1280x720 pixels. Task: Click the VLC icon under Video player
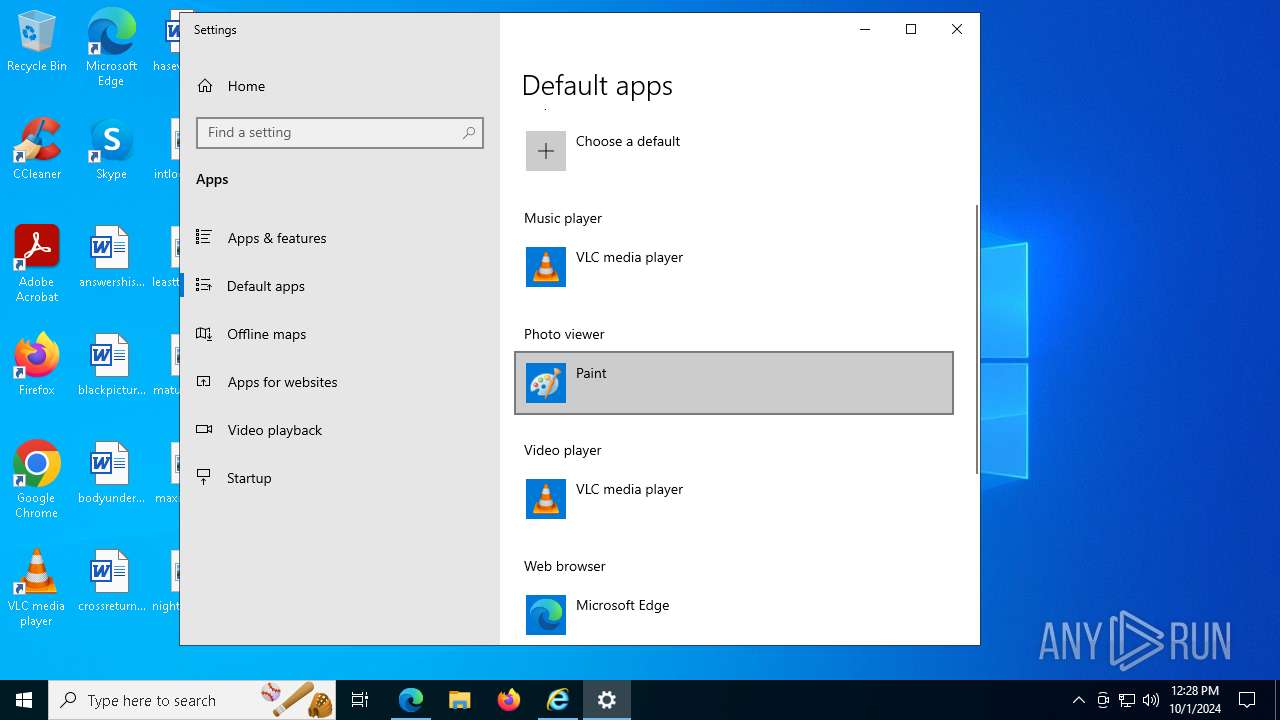(x=546, y=499)
